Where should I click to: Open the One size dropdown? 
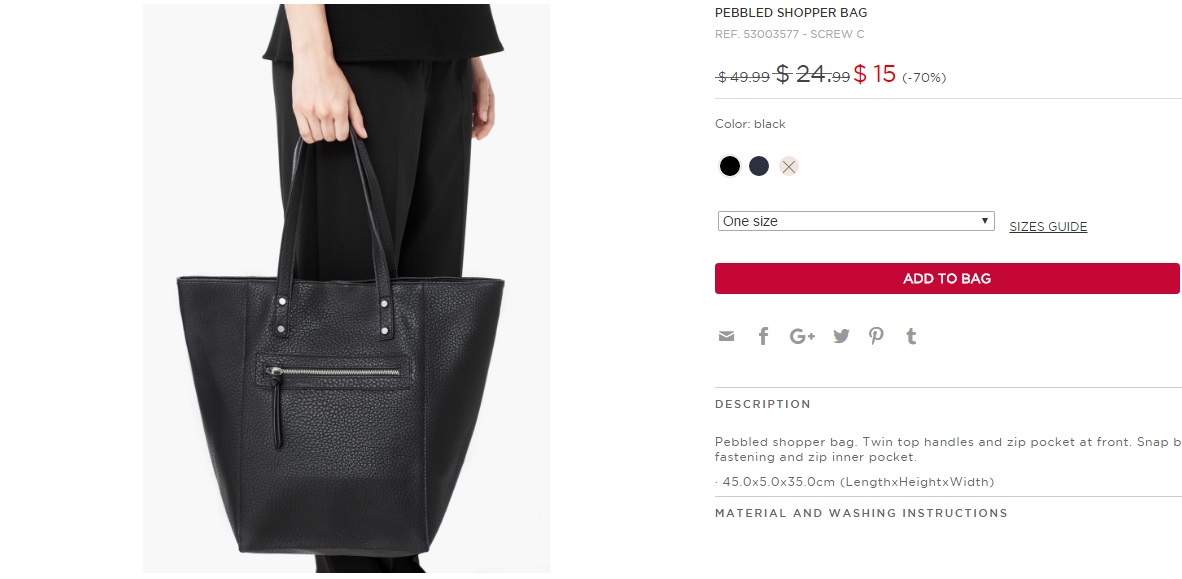856,221
